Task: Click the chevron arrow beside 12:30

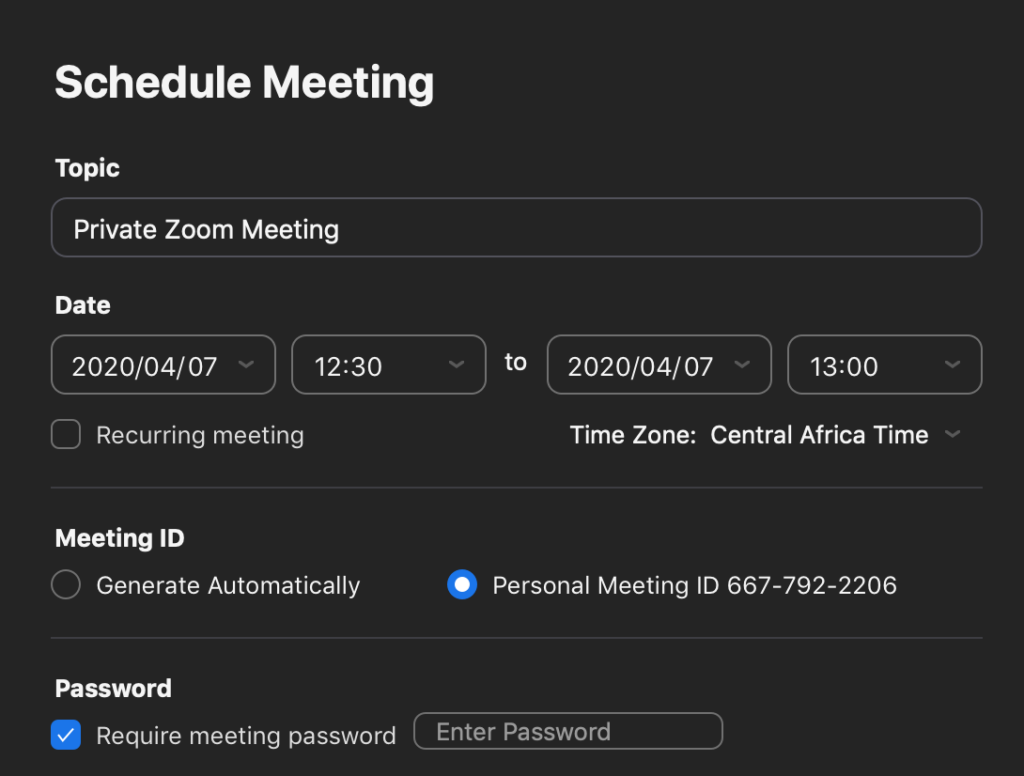Action: (x=456, y=365)
